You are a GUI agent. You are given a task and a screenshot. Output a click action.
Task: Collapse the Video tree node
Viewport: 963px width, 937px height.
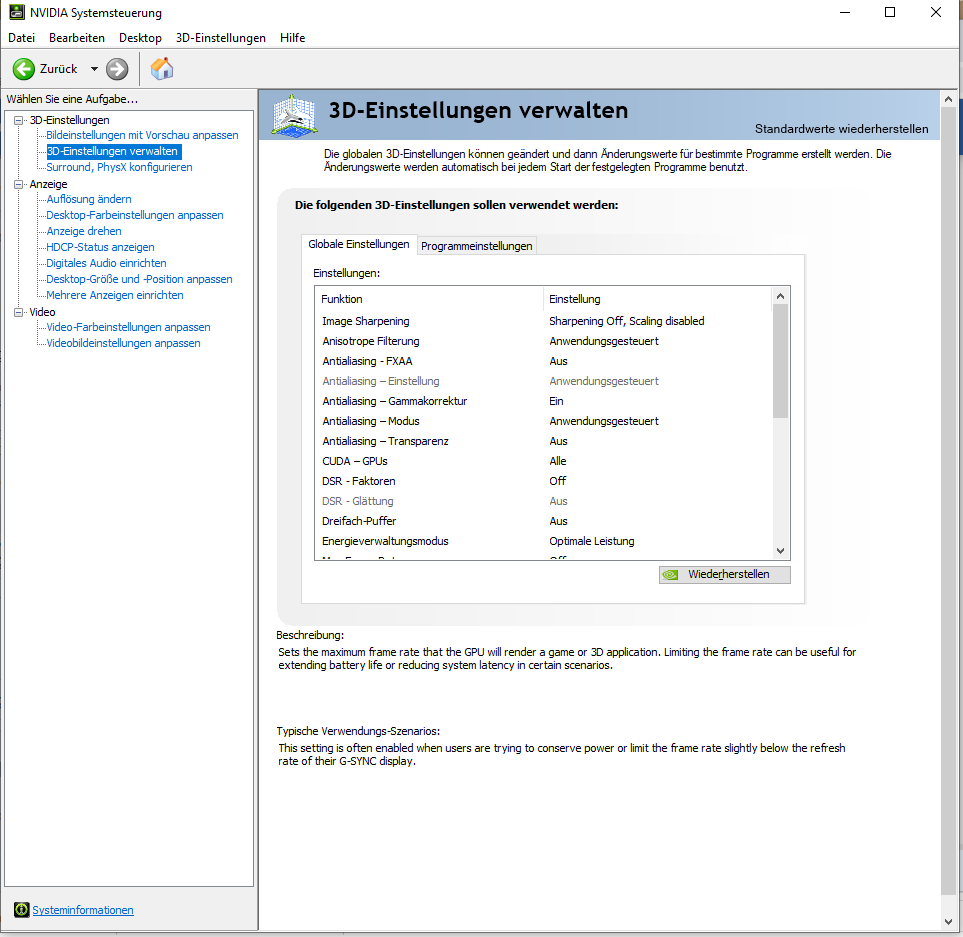pyautogui.click(x=18, y=312)
